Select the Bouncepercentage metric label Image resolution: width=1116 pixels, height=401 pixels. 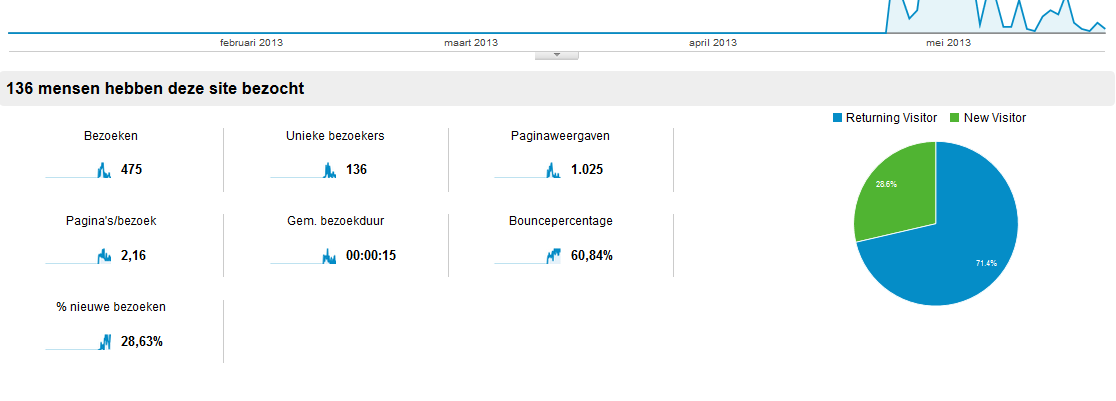[561, 221]
